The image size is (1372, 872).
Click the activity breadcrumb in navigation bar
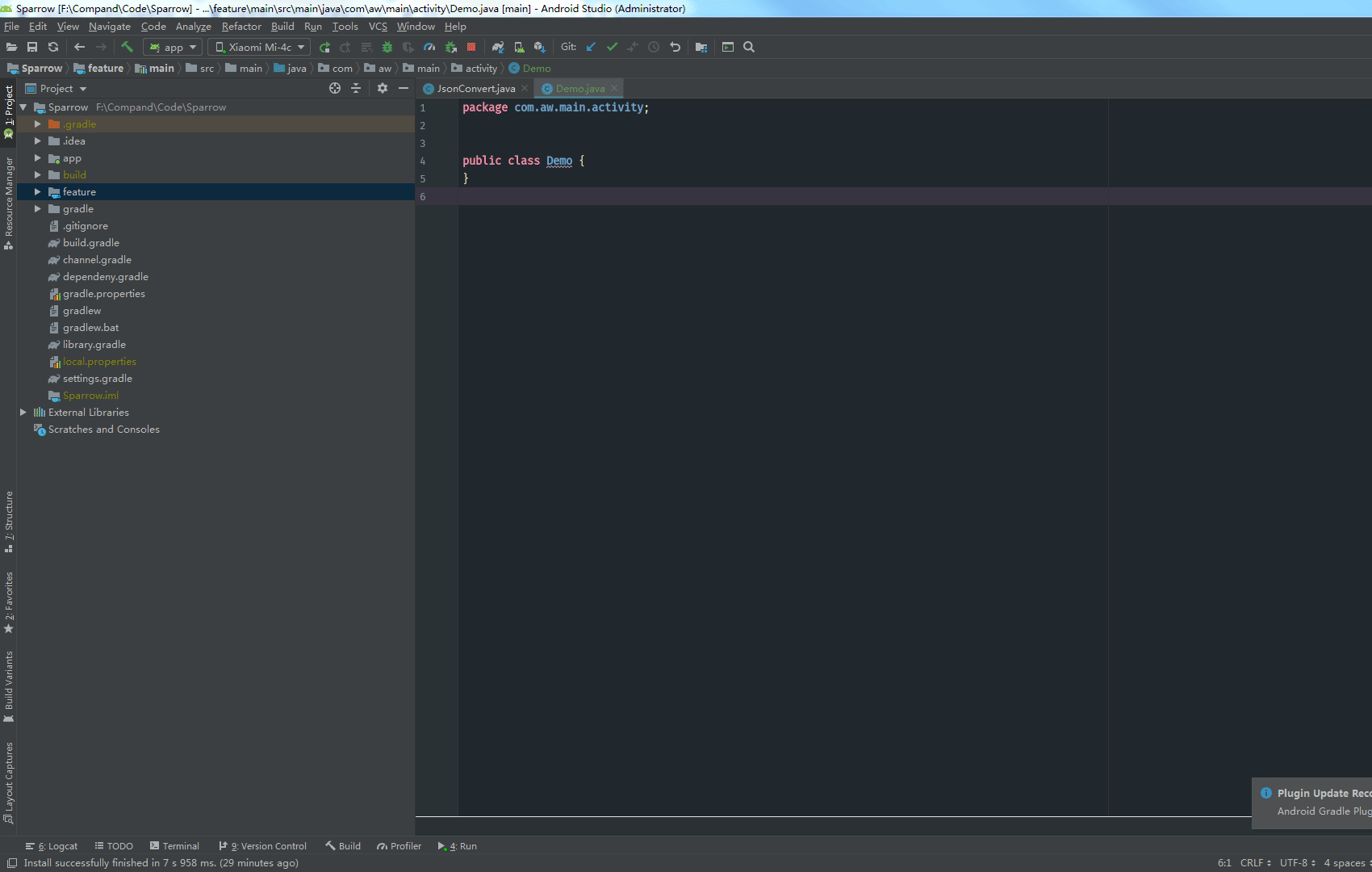click(475, 69)
